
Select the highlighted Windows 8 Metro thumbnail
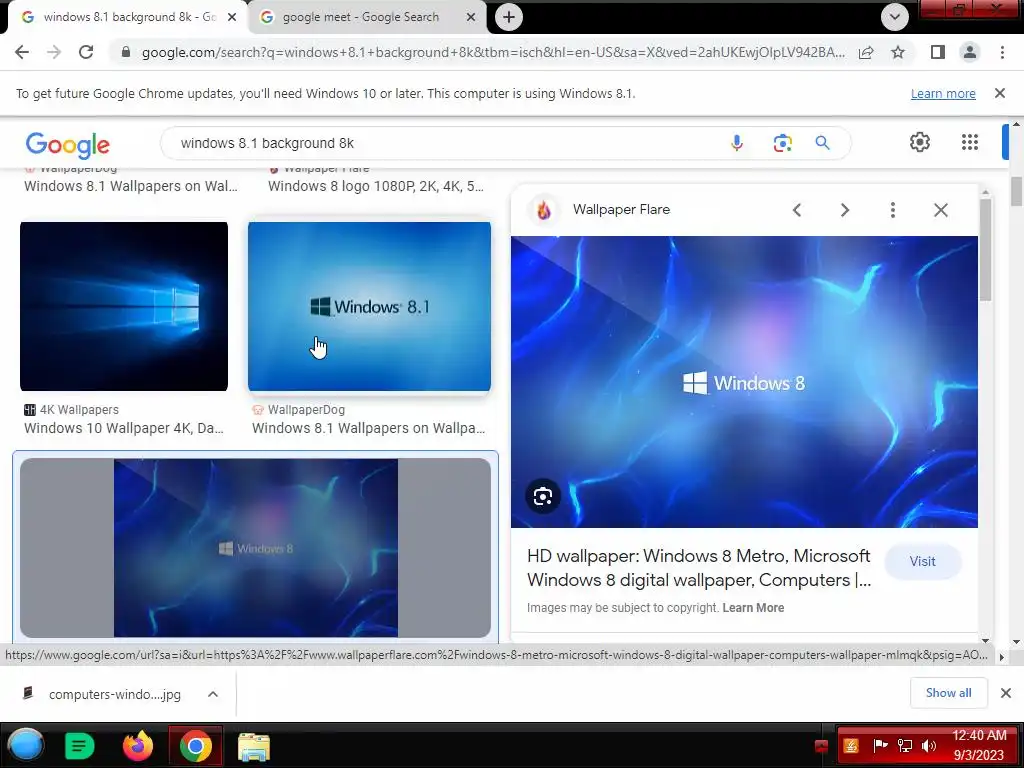(x=255, y=547)
